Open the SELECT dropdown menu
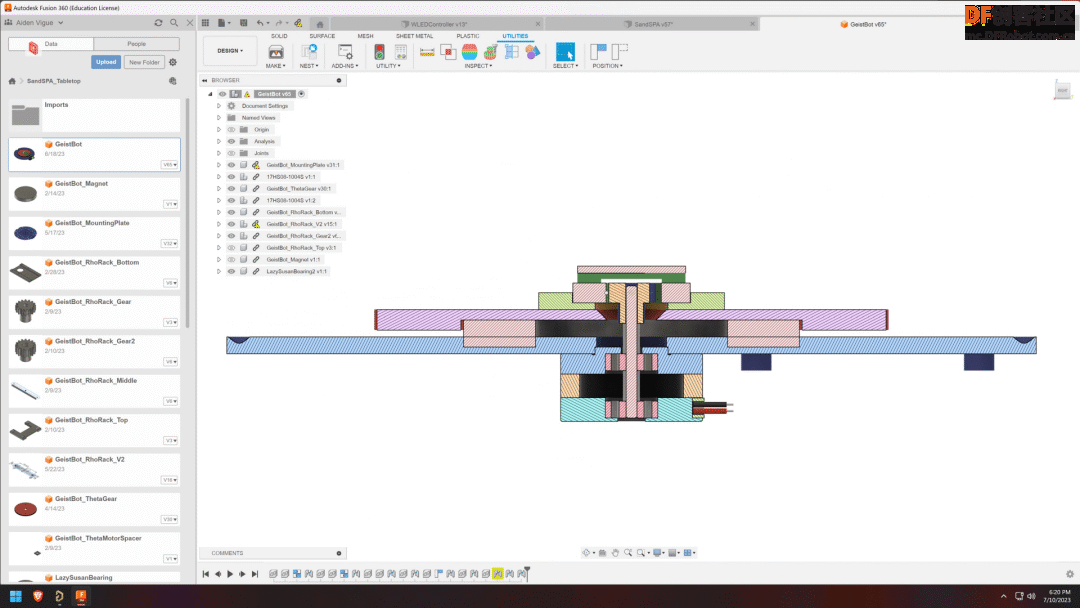Screen dimensions: 1080x608 pos(565,66)
